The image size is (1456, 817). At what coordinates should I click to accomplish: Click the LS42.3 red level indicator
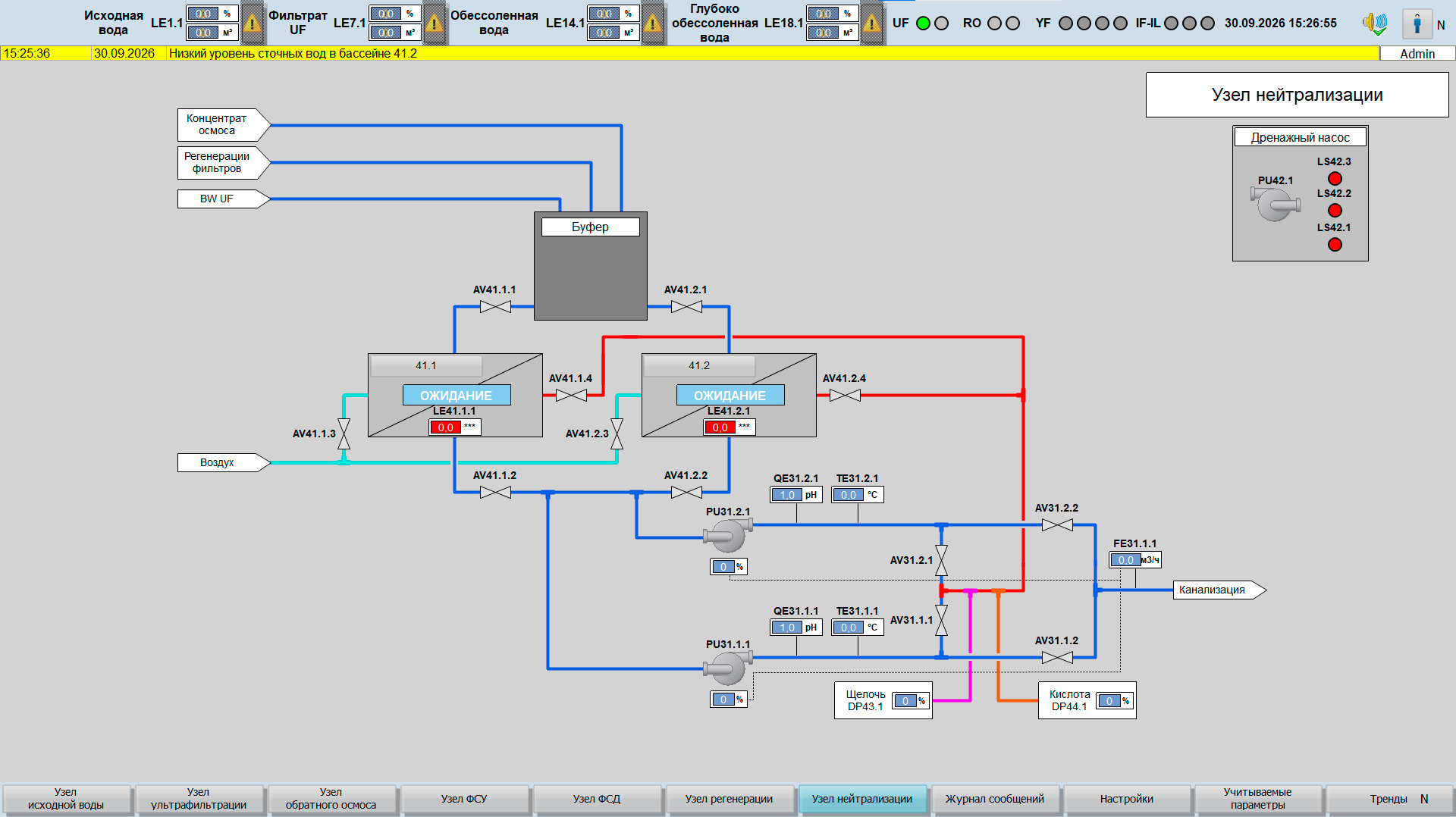click(1335, 179)
